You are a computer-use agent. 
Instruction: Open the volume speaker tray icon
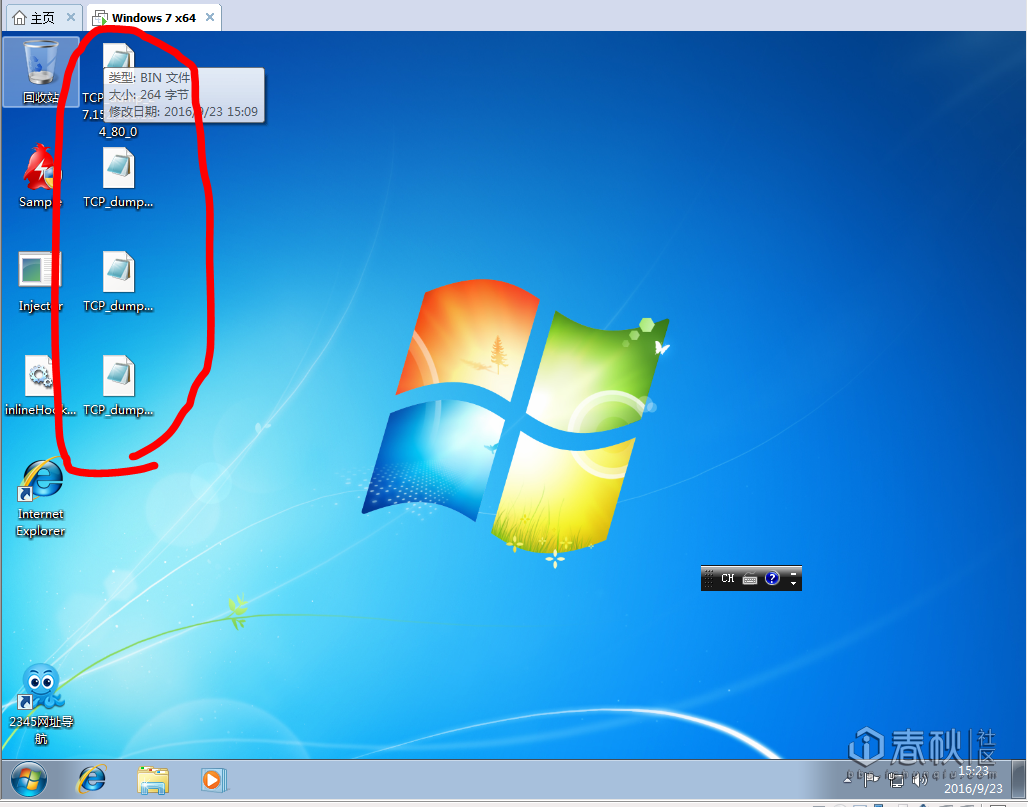(x=920, y=779)
